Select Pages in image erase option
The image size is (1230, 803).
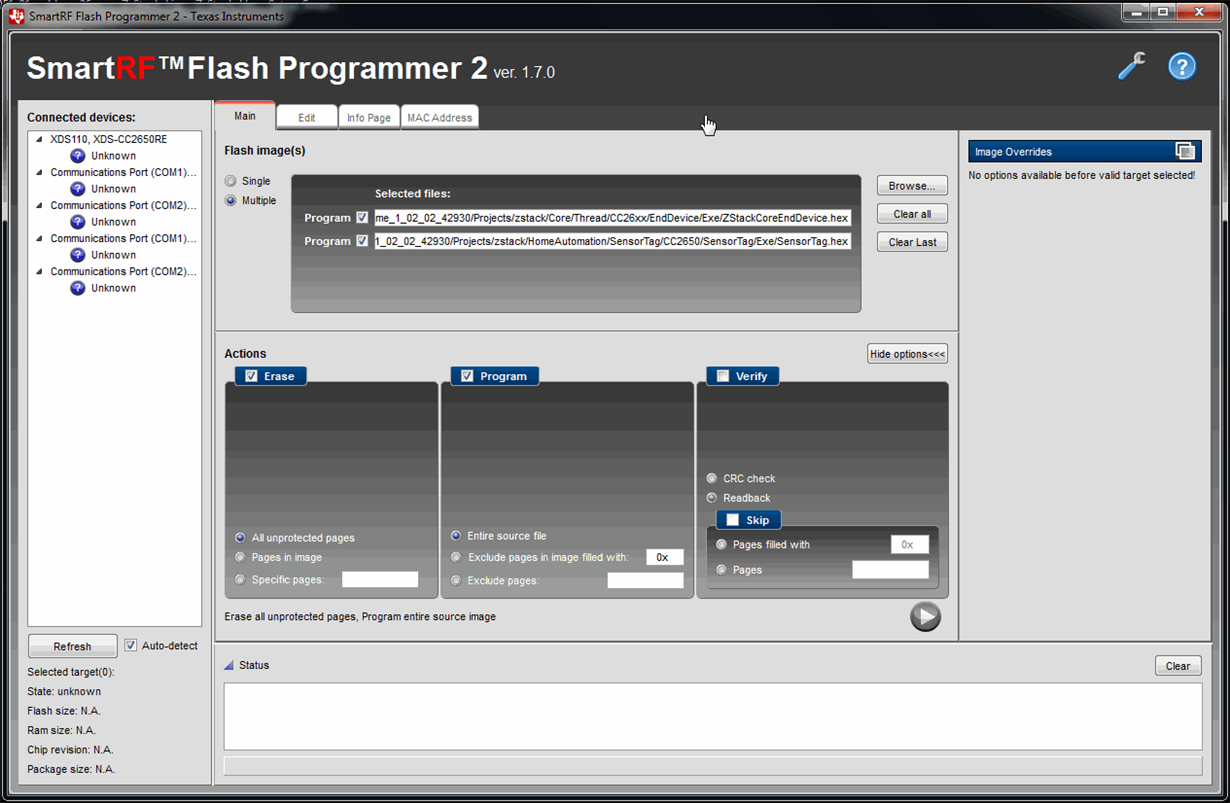[x=241, y=557]
